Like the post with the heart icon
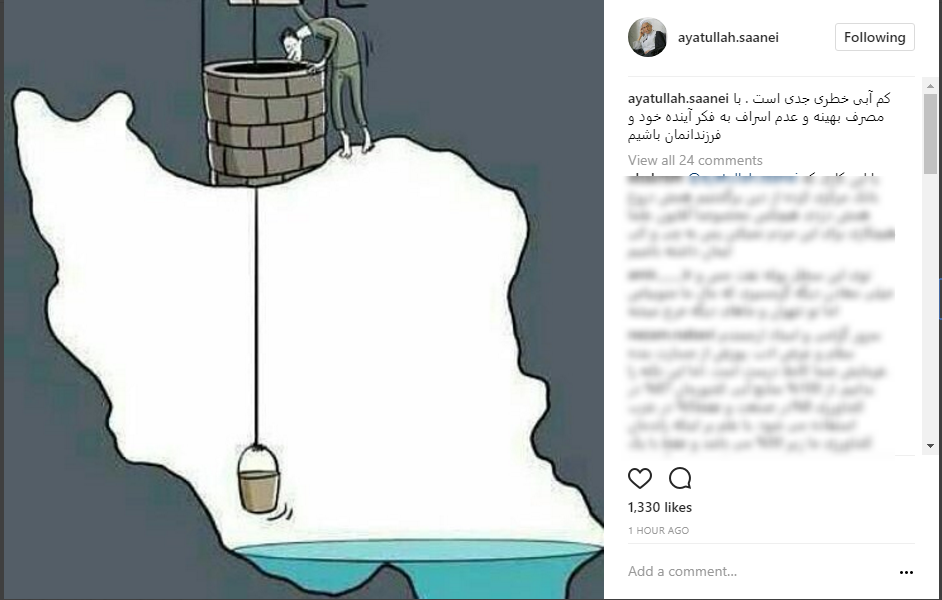This screenshot has width=942, height=600. pos(640,479)
